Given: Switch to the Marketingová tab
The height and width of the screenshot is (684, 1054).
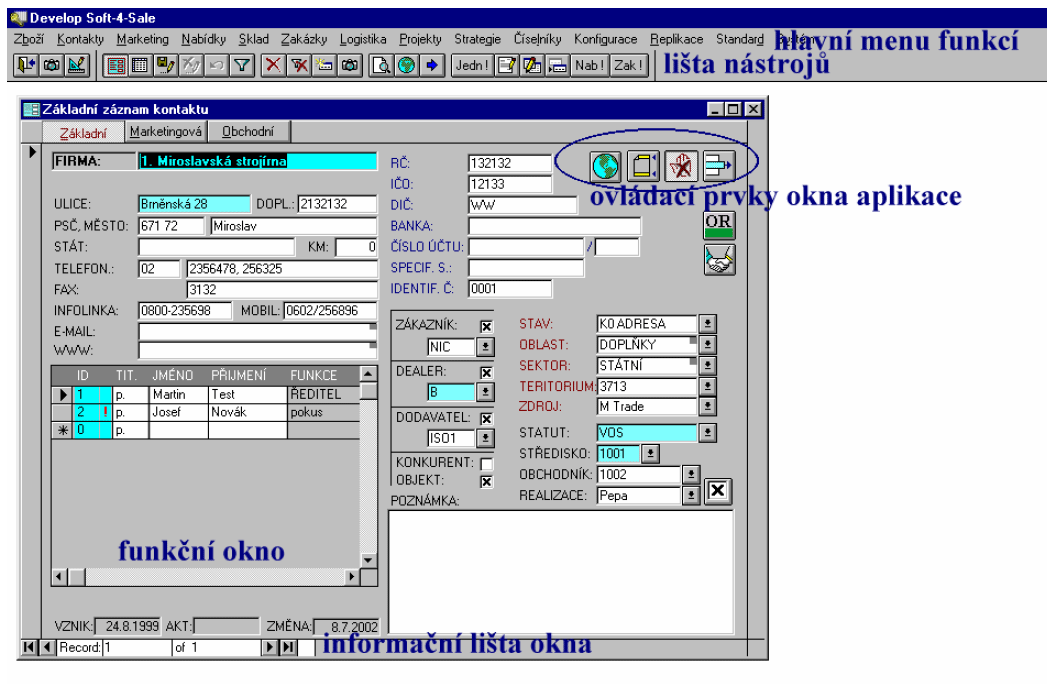Looking at the screenshot, I should [x=166, y=132].
